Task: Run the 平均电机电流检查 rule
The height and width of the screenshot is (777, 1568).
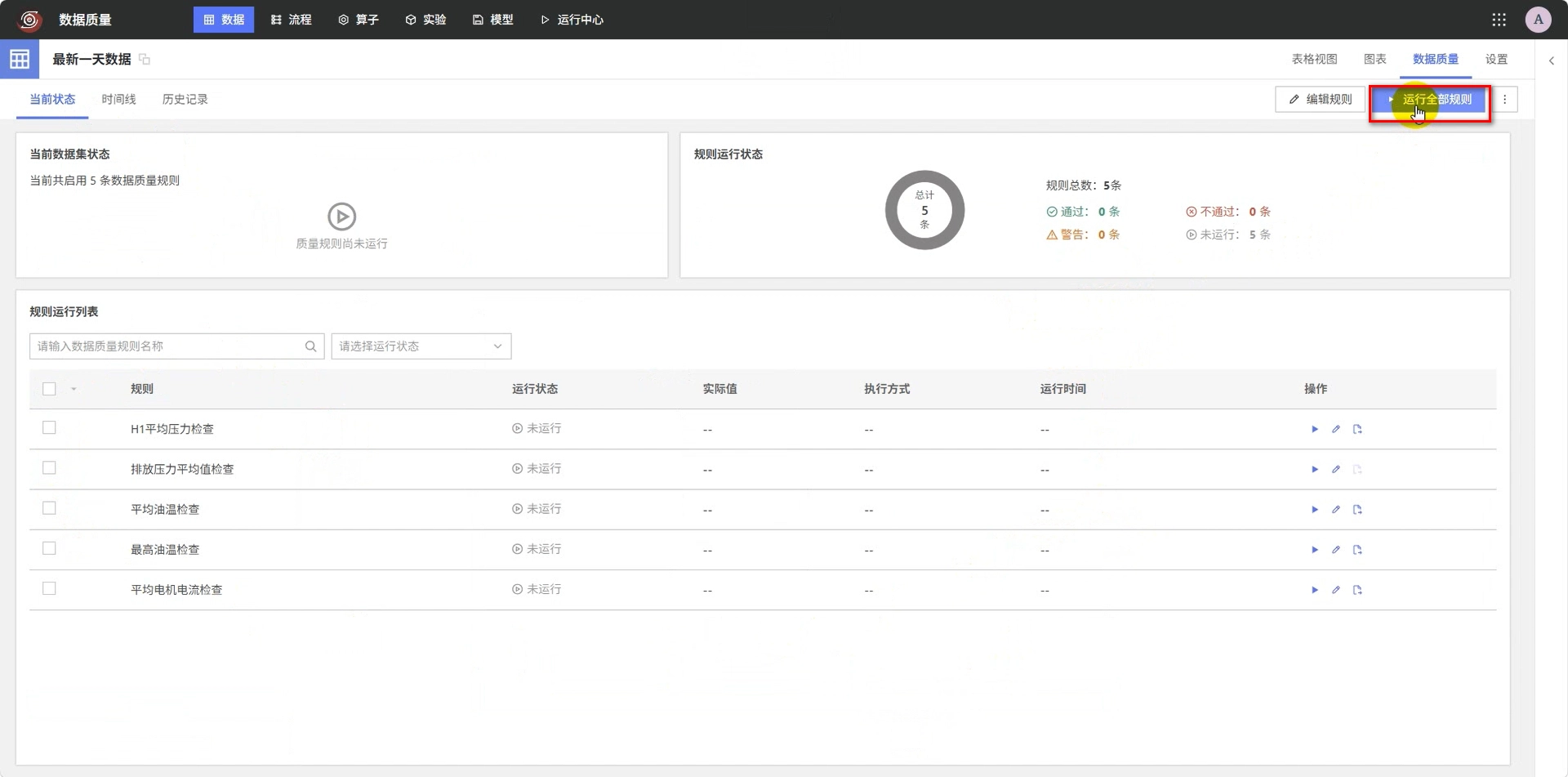Action: point(1315,589)
